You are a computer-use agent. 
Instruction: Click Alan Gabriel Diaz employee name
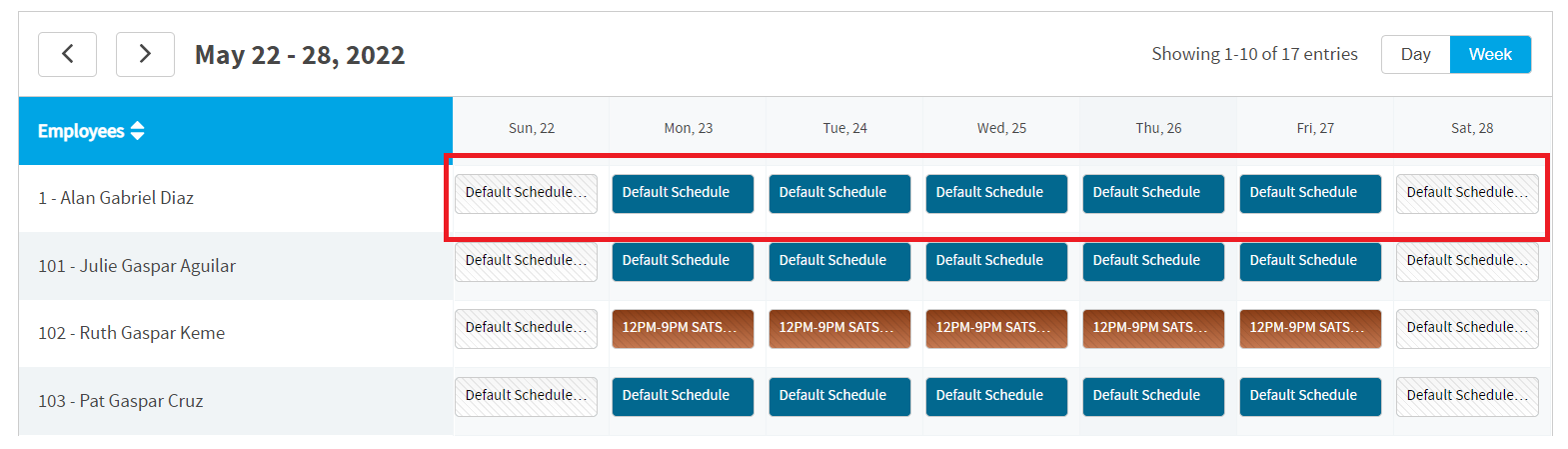[x=116, y=198]
